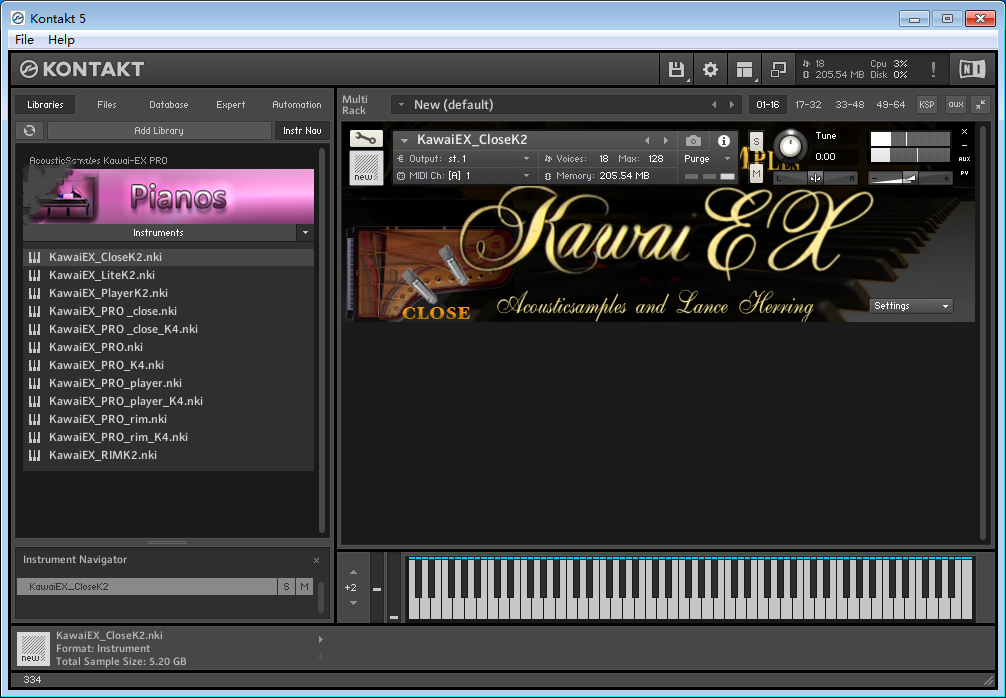The image size is (1006, 698).
Task: Click the info pane expand arrow
Action: [321, 639]
